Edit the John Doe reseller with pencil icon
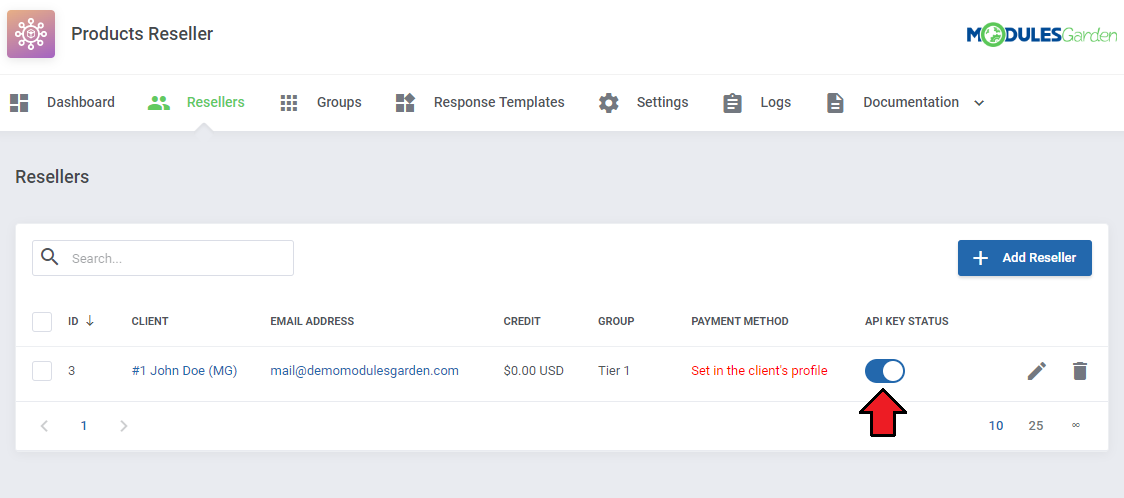The image size is (1124, 498). pos(1037,370)
